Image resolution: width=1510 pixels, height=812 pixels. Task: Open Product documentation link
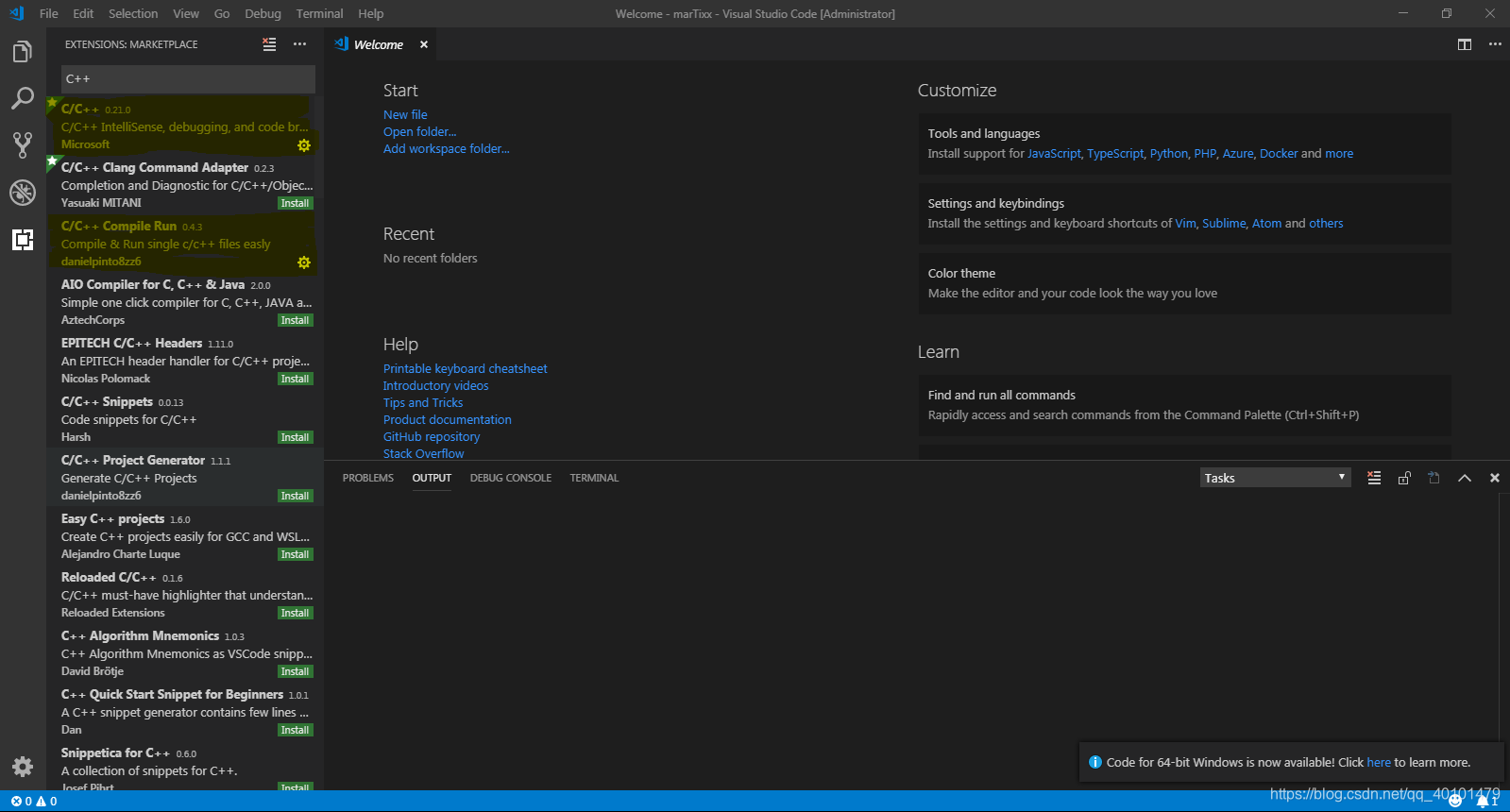[447, 419]
